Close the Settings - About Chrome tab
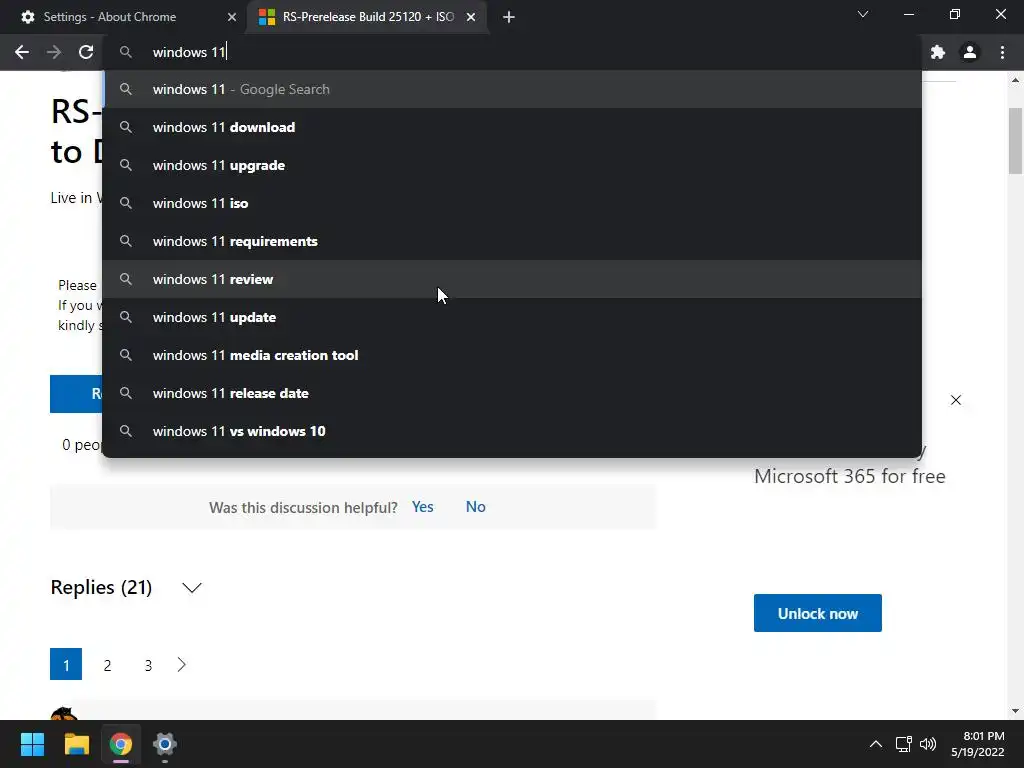 (x=232, y=17)
